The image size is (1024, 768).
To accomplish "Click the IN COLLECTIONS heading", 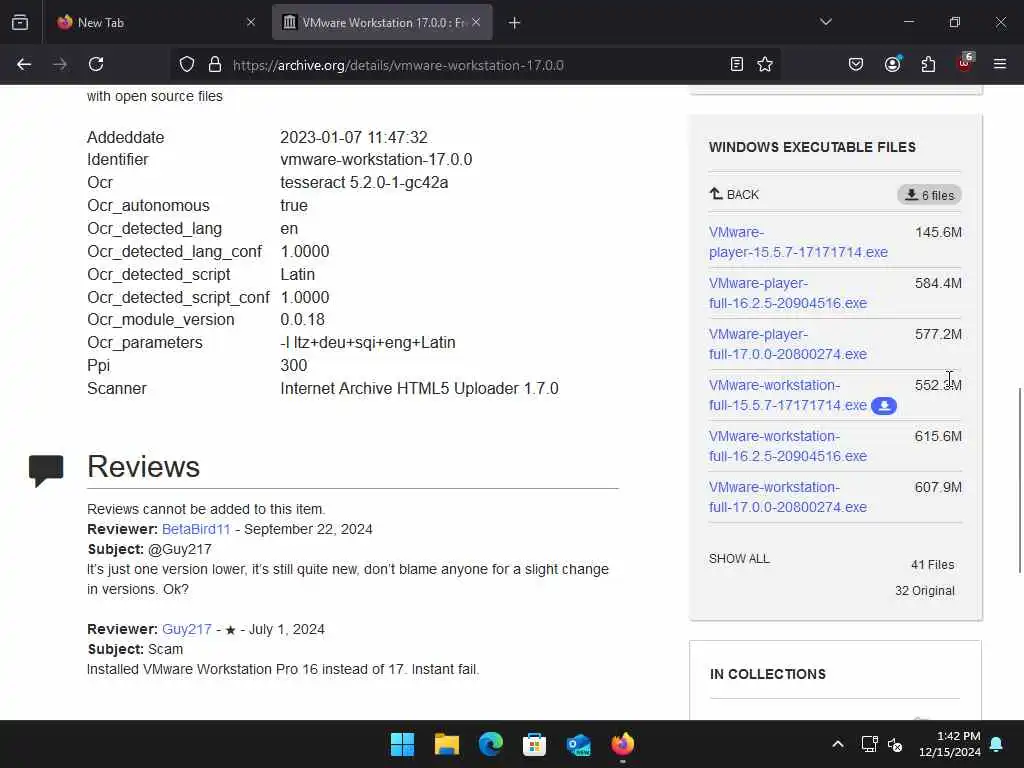I will coord(768,674).
